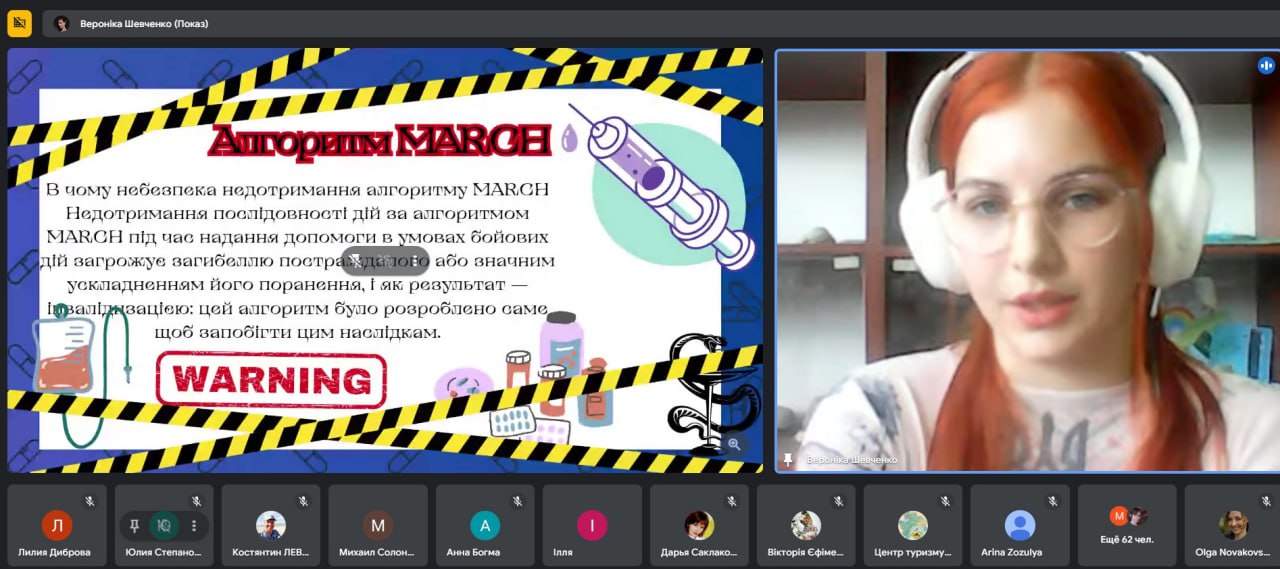
Task: Pin Юлия Степанова's tile with pin icon
Action: click(x=135, y=525)
